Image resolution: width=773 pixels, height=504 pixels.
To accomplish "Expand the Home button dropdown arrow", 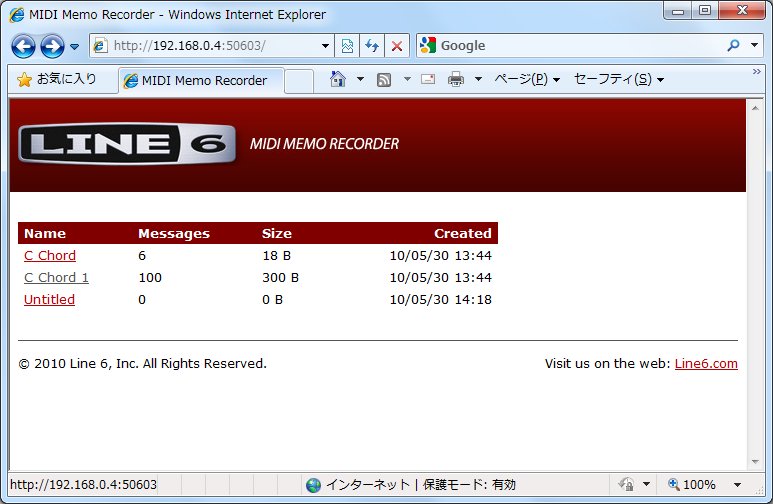I will [x=360, y=79].
